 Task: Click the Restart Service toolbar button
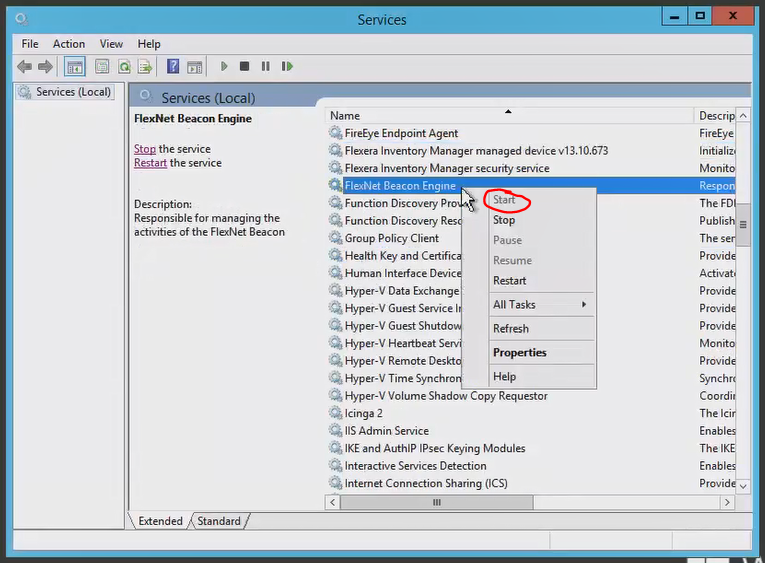point(287,66)
